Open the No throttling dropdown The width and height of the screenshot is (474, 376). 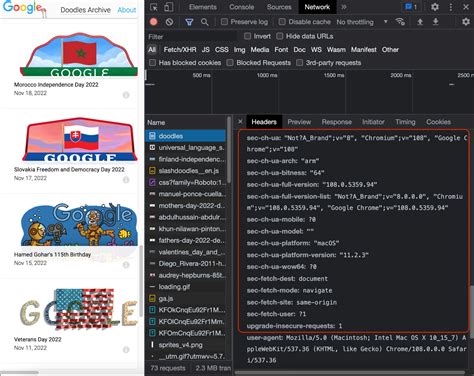pyautogui.click(x=362, y=22)
